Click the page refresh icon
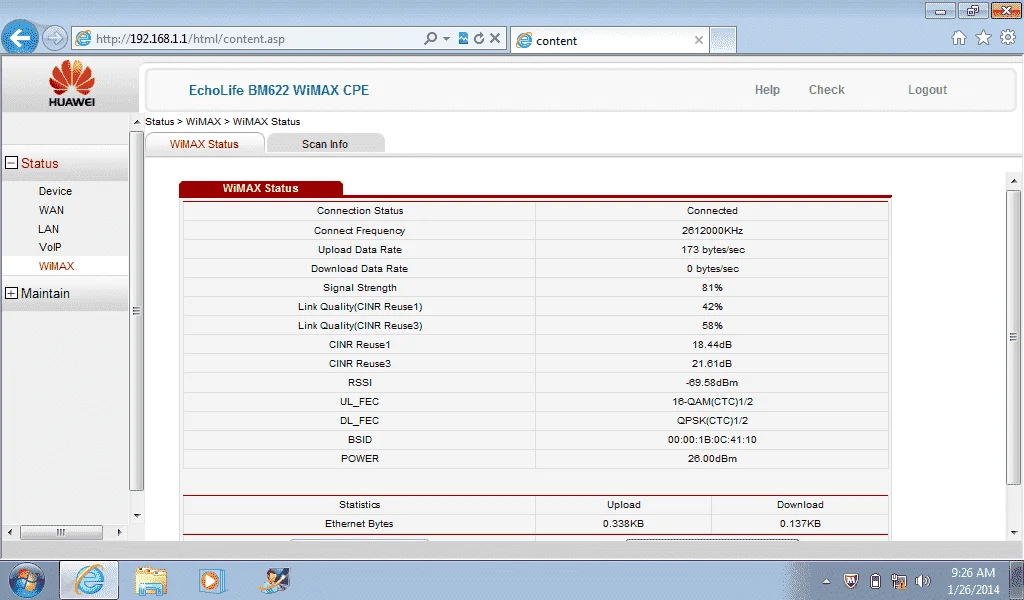 point(479,39)
